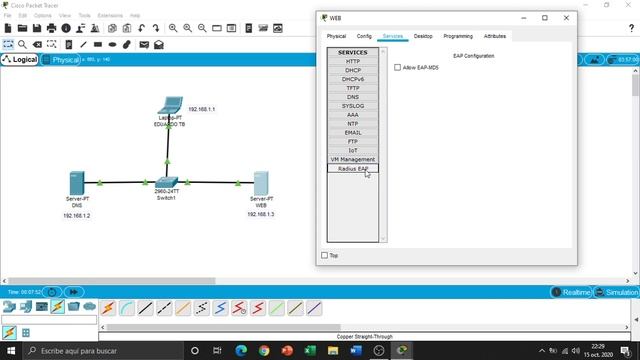Pick the Serial DCE red cable with clock

pyautogui.click(x=239, y=308)
